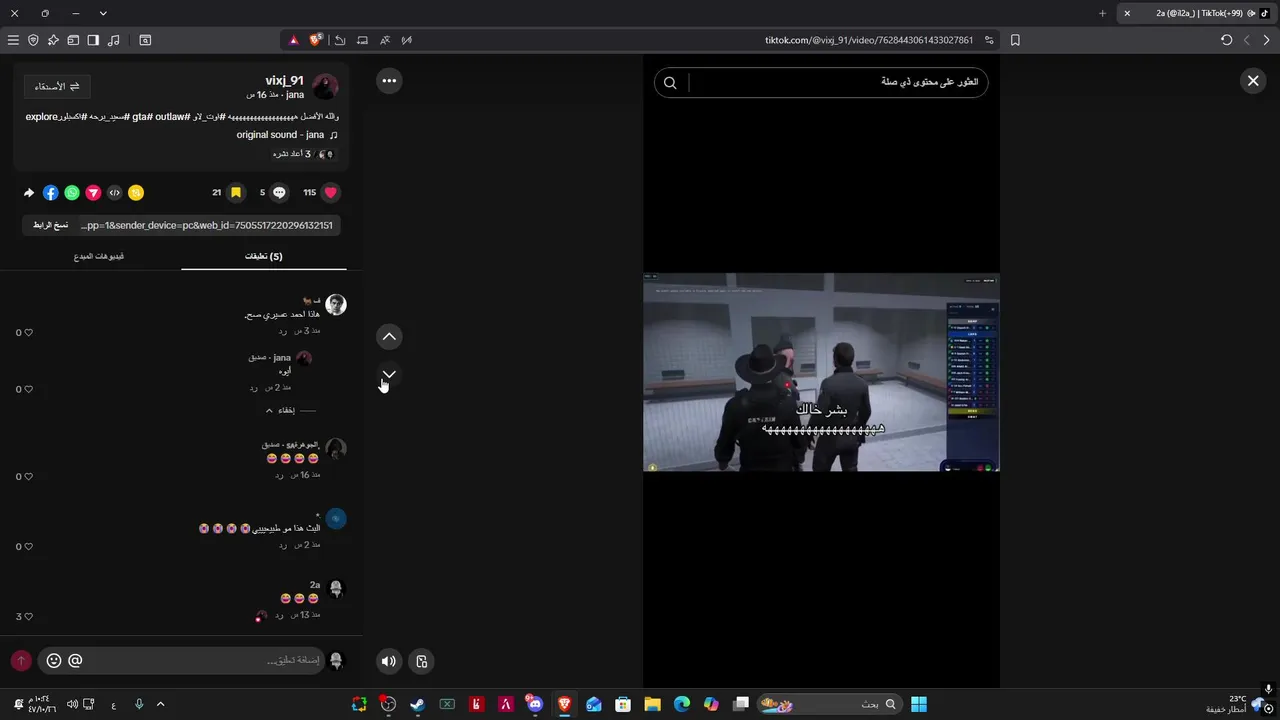Open Discord from the taskbar

[x=535, y=704]
